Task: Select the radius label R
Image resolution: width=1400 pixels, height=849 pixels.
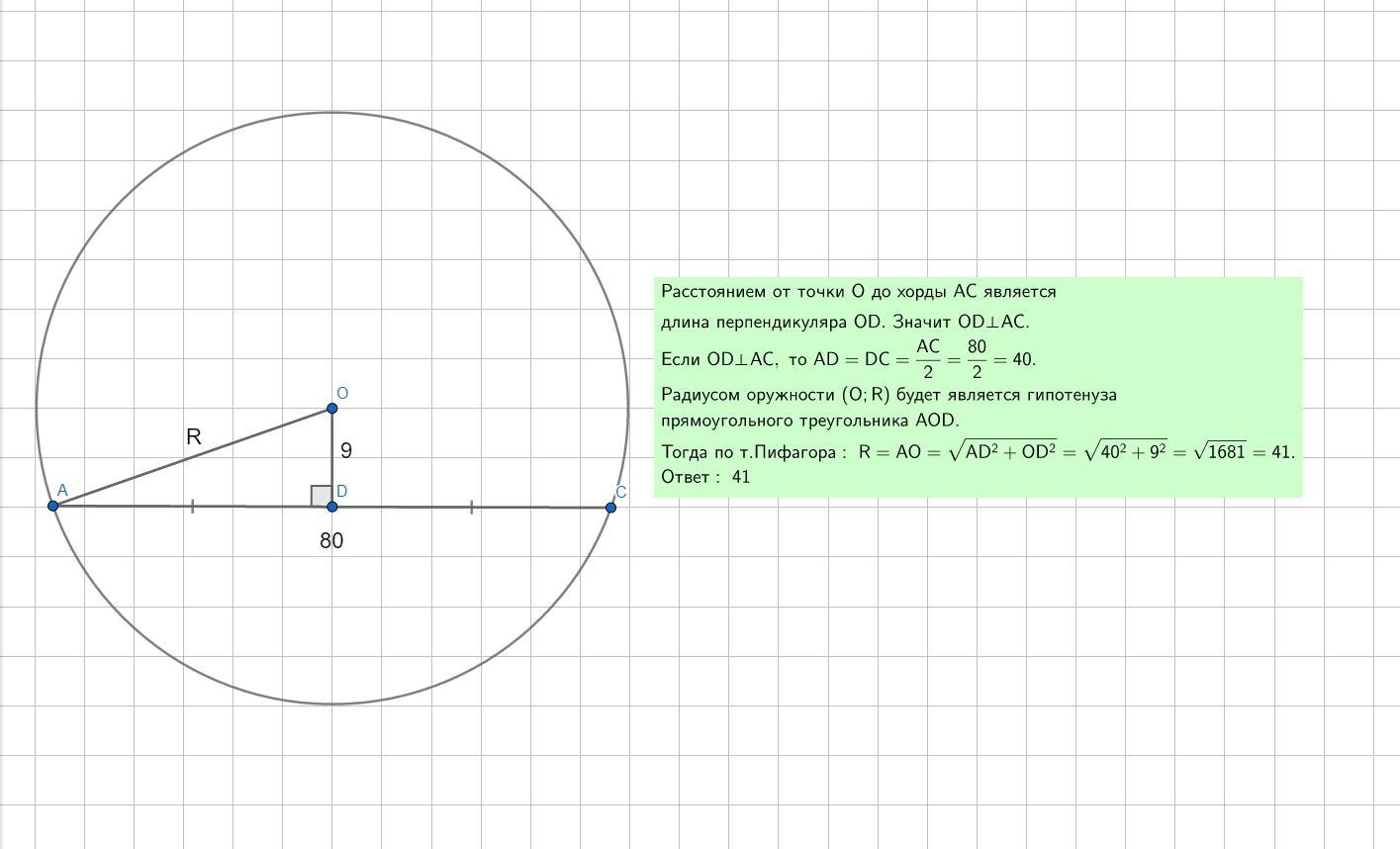Action: pyautogui.click(x=194, y=435)
